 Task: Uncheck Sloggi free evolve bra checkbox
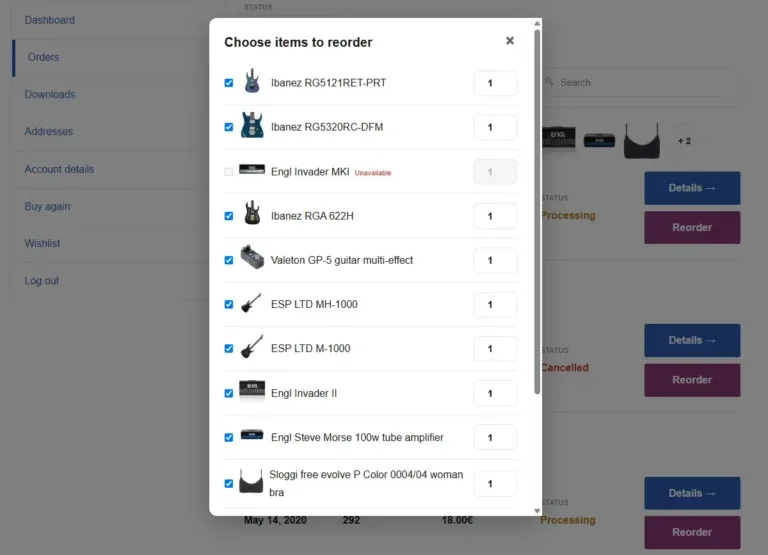point(229,483)
